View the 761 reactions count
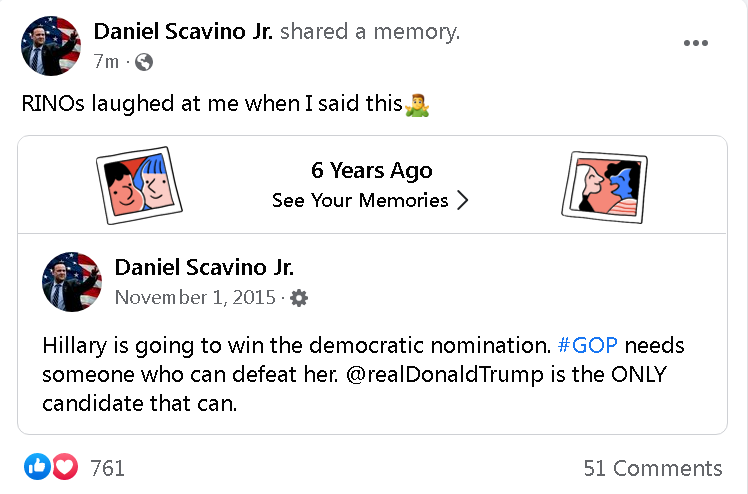The width and height of the screenshot is (748, 494). pos(107,468)
